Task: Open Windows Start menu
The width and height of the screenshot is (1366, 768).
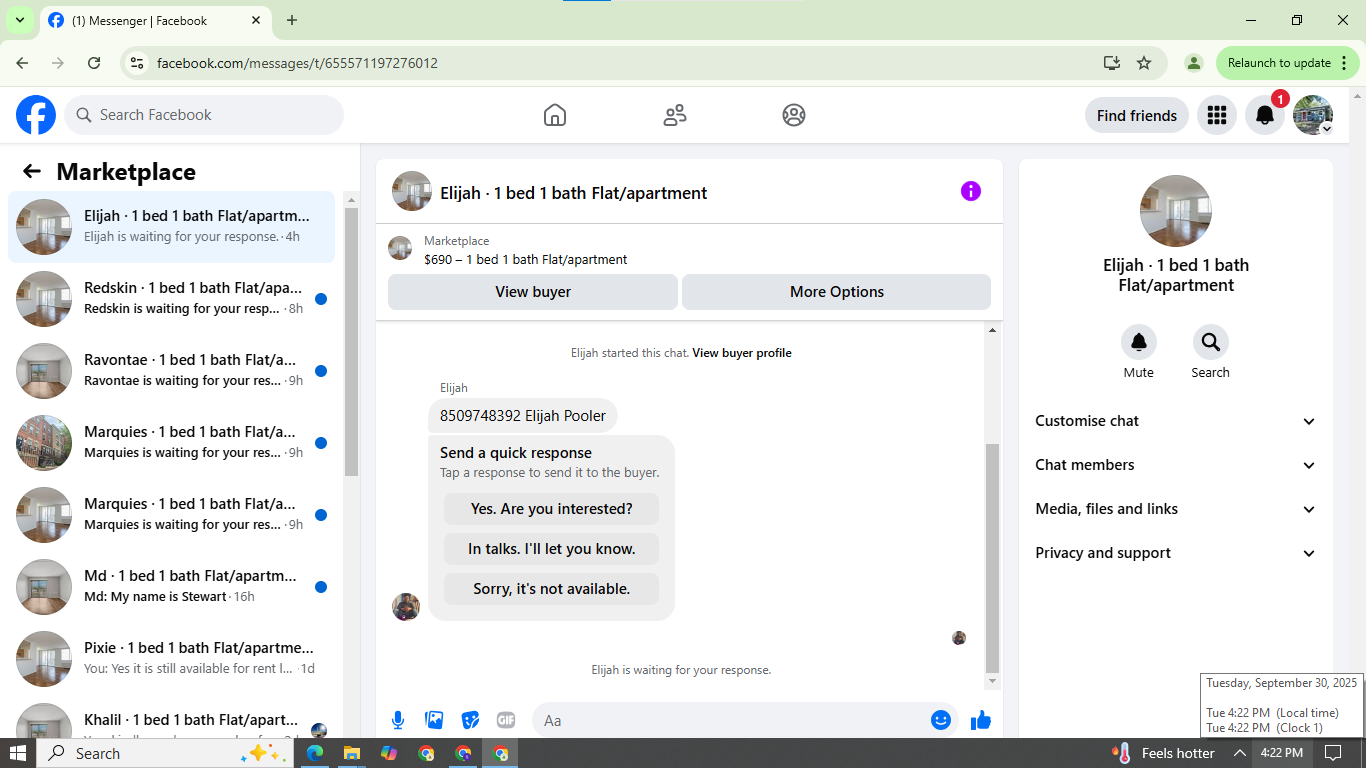Action: click(18, 753)
